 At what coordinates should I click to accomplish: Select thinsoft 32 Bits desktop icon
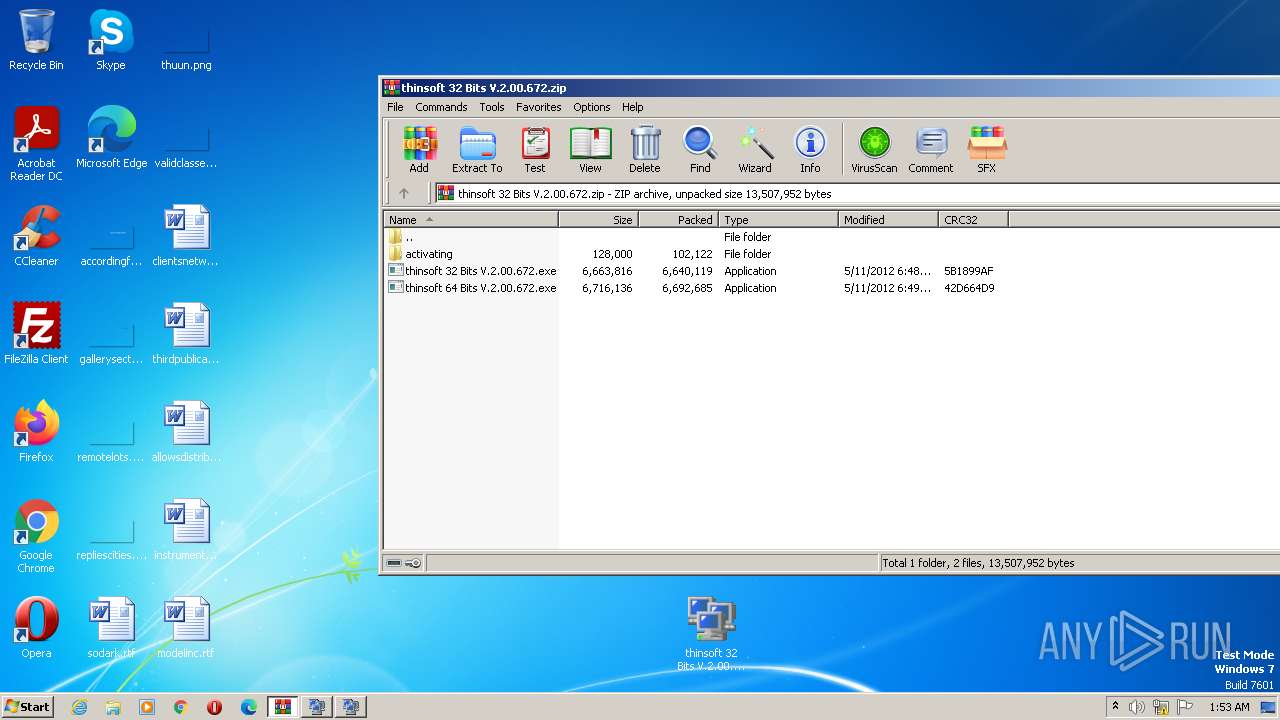tap(711, 634)
